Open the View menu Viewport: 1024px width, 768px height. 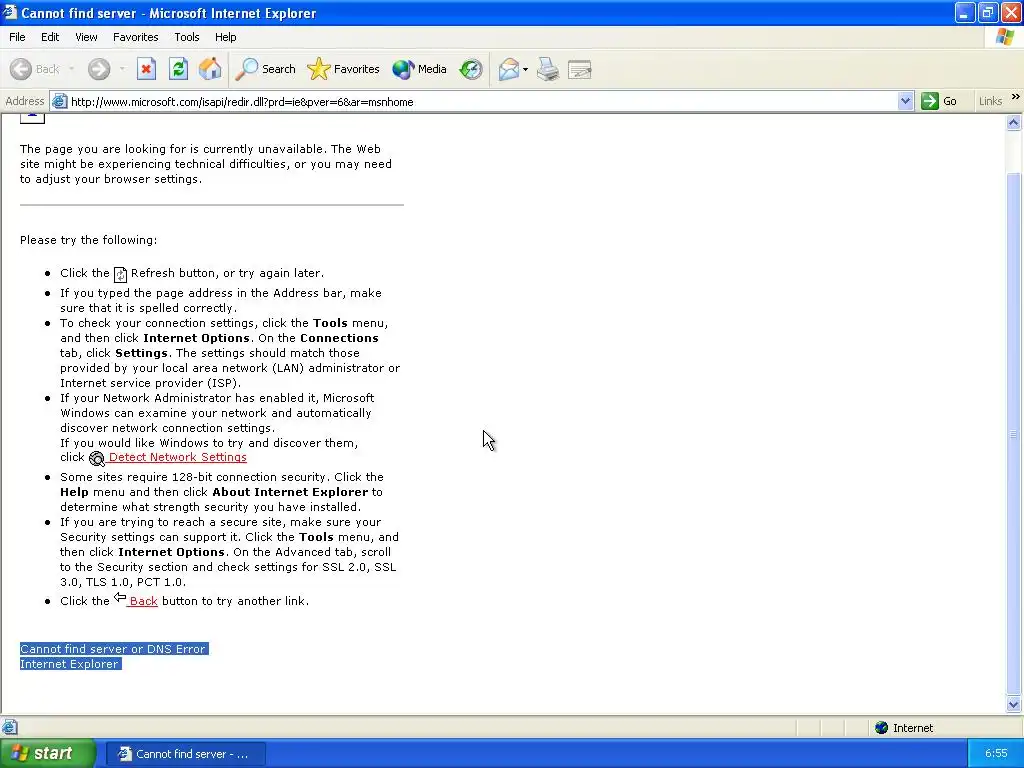(86, 37)
